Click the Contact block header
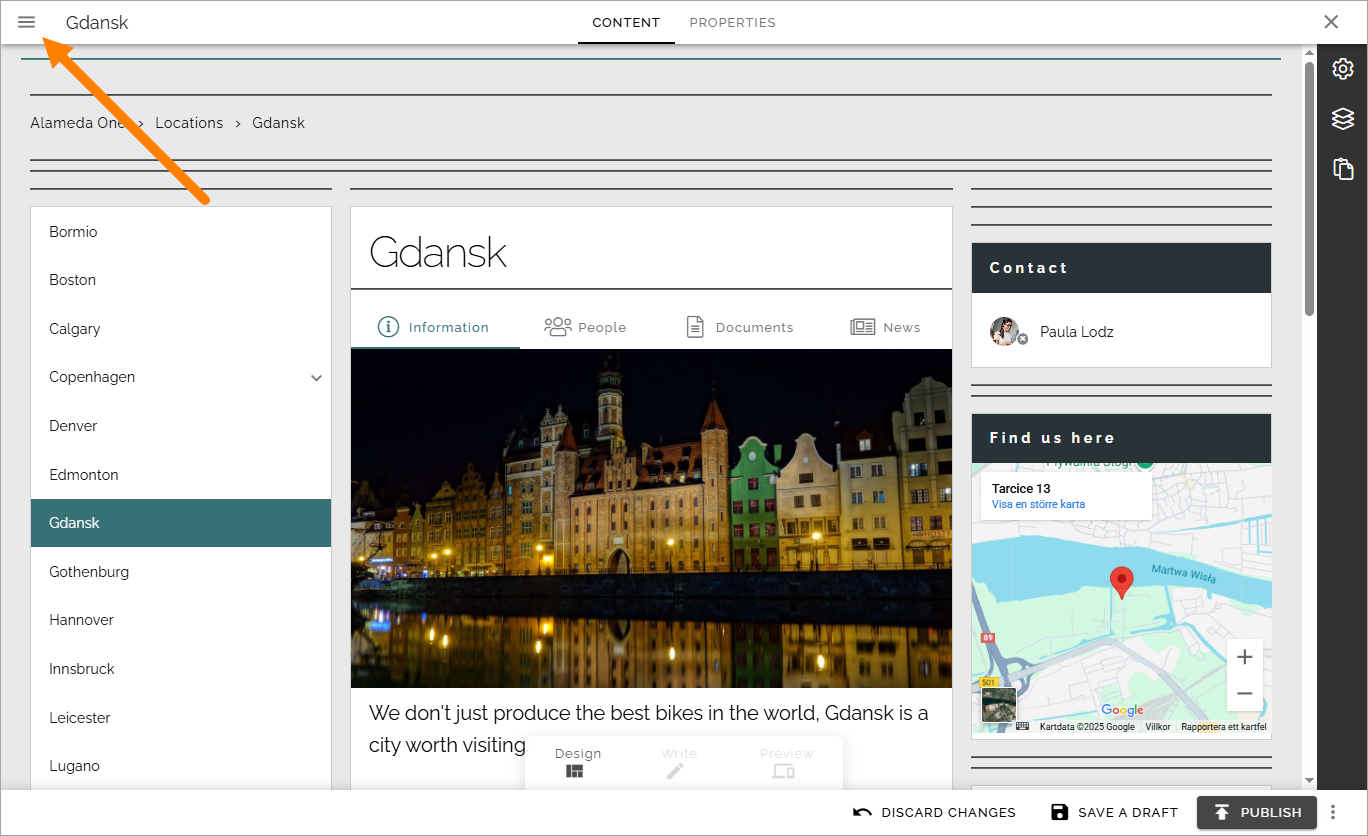The image size is (1368, 836). pyautogui.click(x=1121, y=268)
